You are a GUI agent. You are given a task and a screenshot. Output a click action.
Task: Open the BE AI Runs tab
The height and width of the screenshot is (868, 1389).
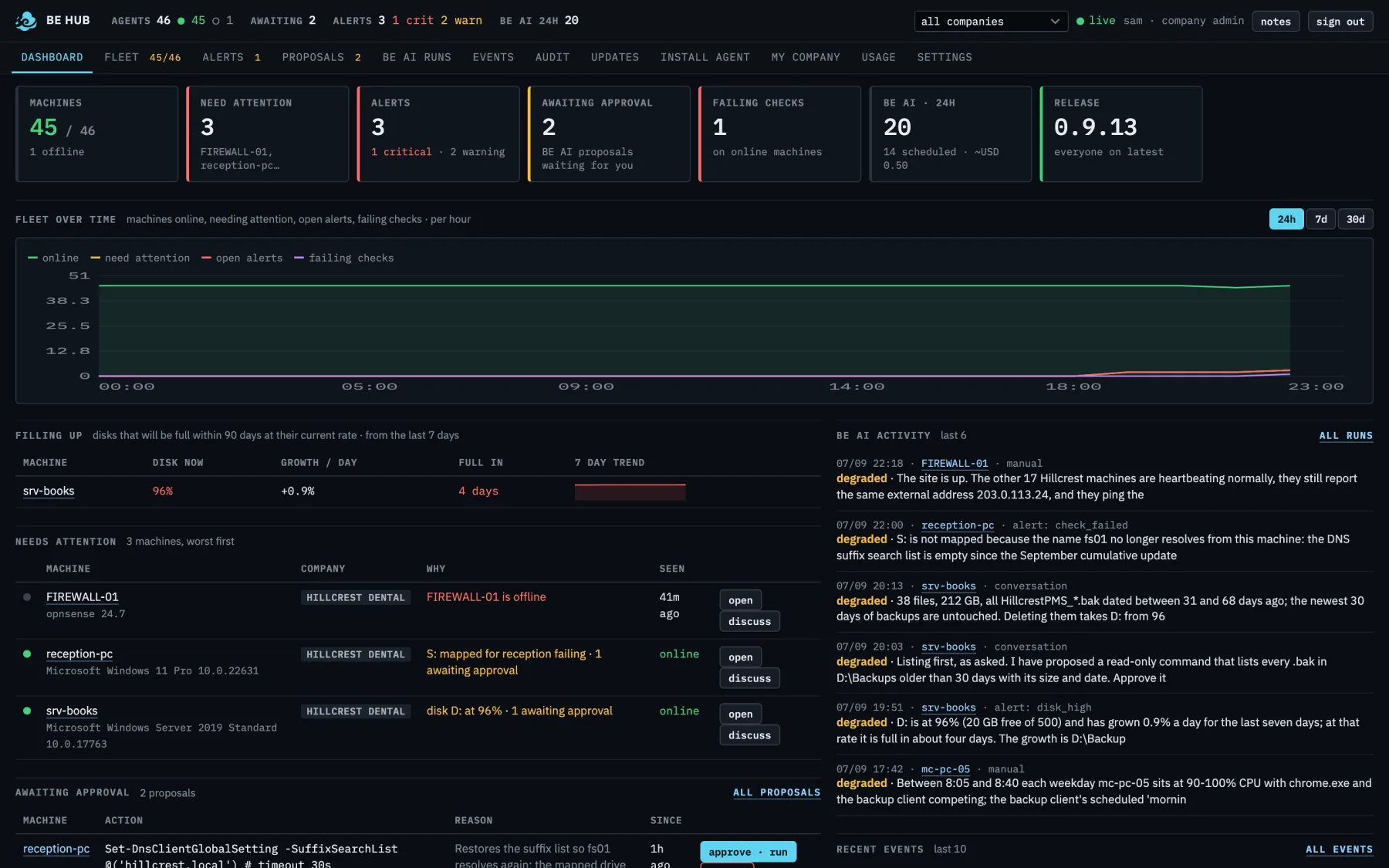point(417,57)
